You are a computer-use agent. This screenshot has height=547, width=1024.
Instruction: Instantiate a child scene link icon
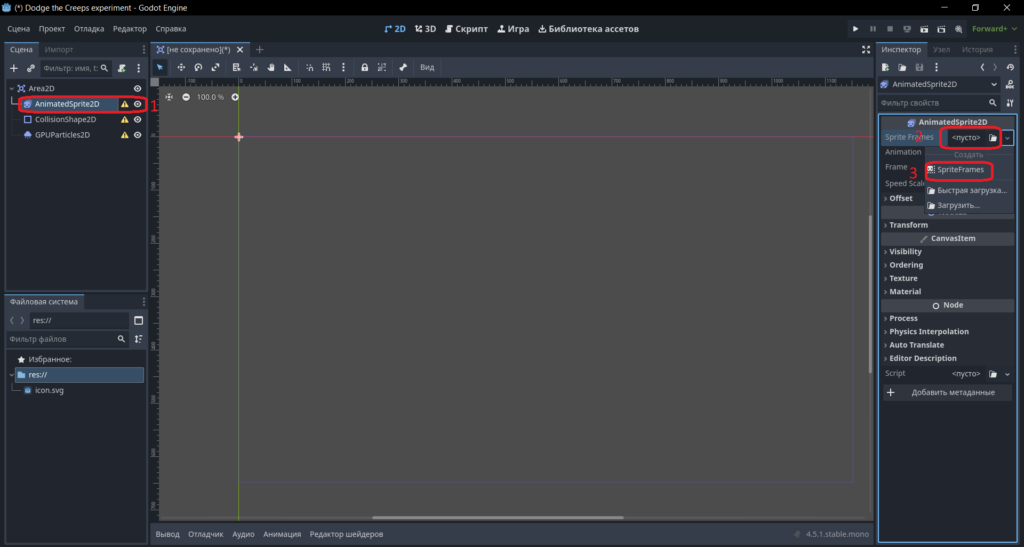coord(31,68)
